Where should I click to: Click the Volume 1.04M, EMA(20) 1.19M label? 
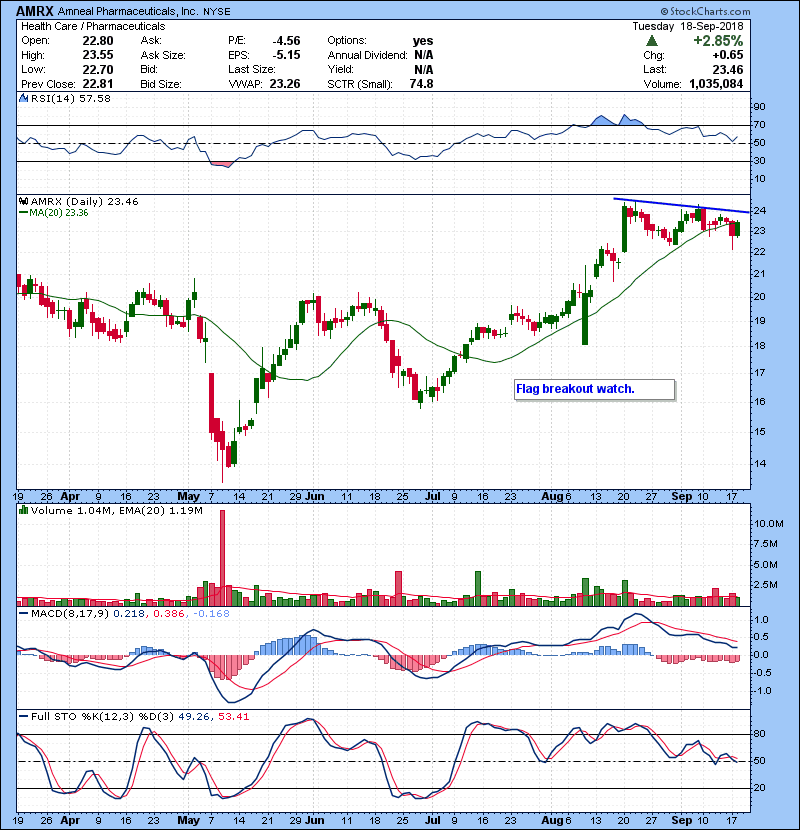coord(116,510)
